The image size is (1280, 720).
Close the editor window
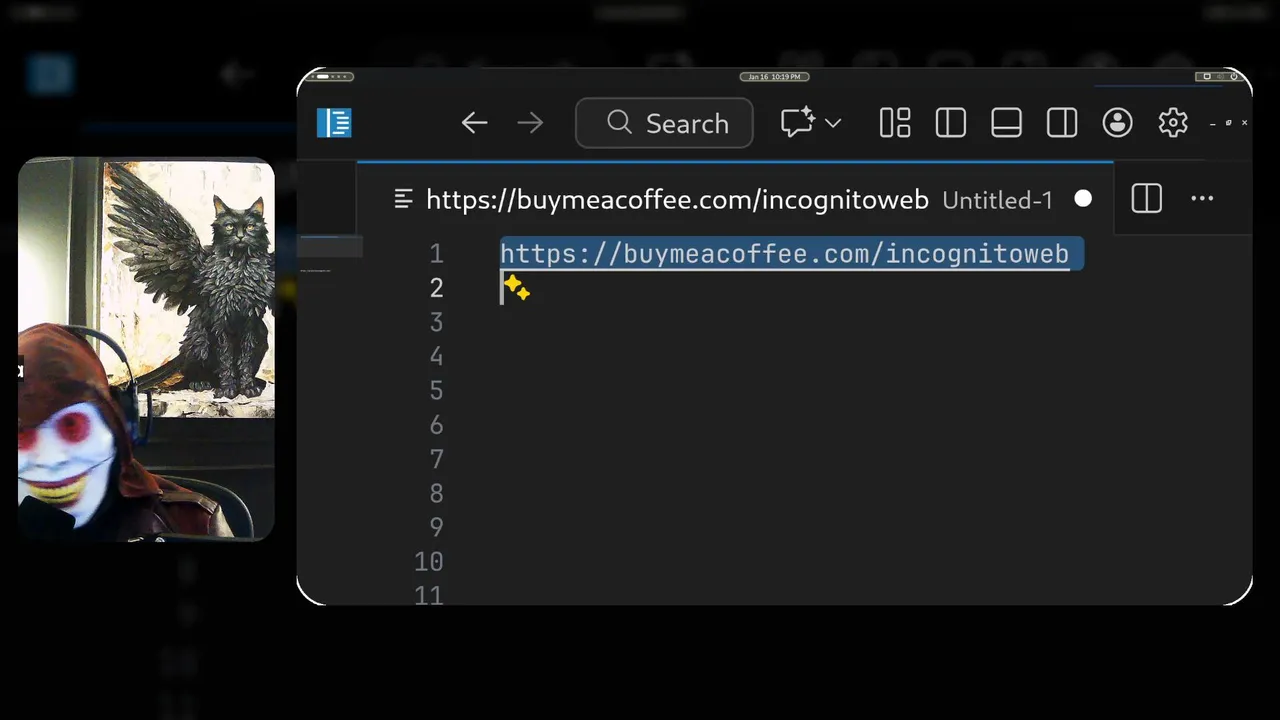coord(1244,122)
